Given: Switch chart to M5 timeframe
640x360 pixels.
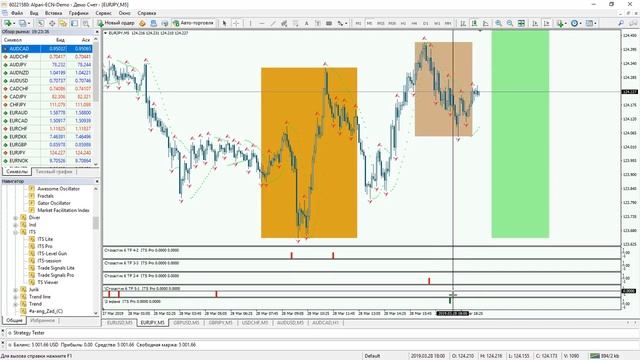Looking at the screenshot, I should (x=369, y=23).
